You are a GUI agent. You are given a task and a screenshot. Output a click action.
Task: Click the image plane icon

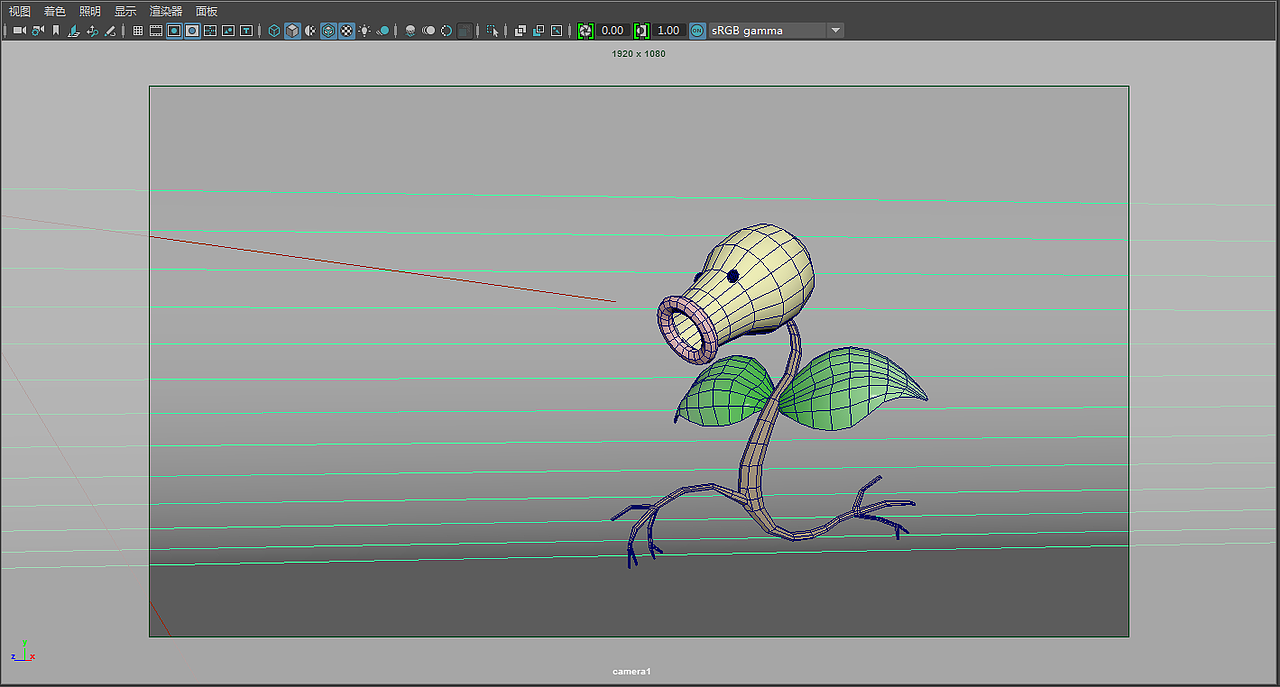(x=73, y=30)
